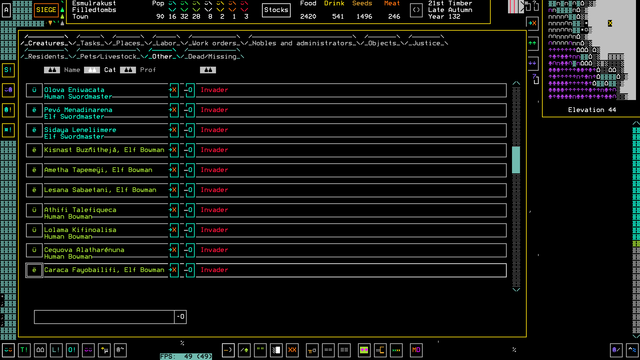Open the Nobles and administrators tab
Screen dimensions: 640x360
pos(303,43)
